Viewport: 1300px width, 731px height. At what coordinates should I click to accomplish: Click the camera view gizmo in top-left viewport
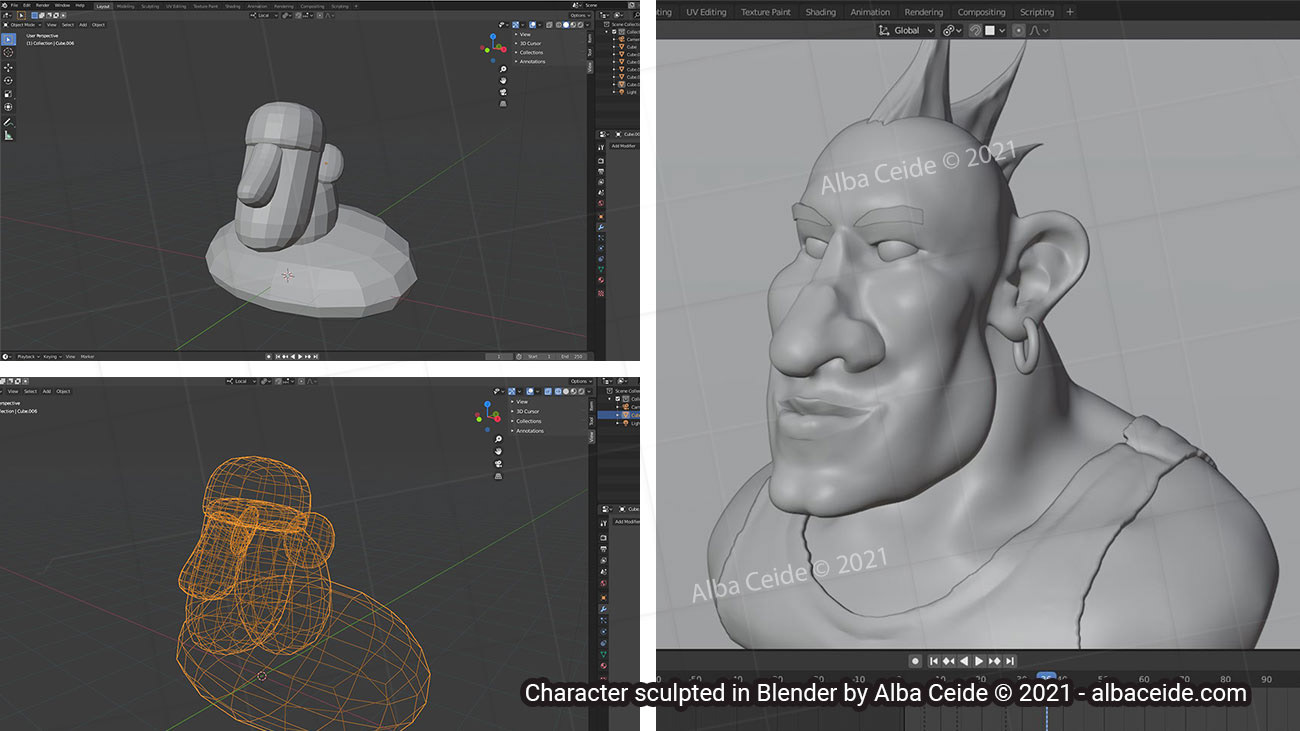coord(503,92)
